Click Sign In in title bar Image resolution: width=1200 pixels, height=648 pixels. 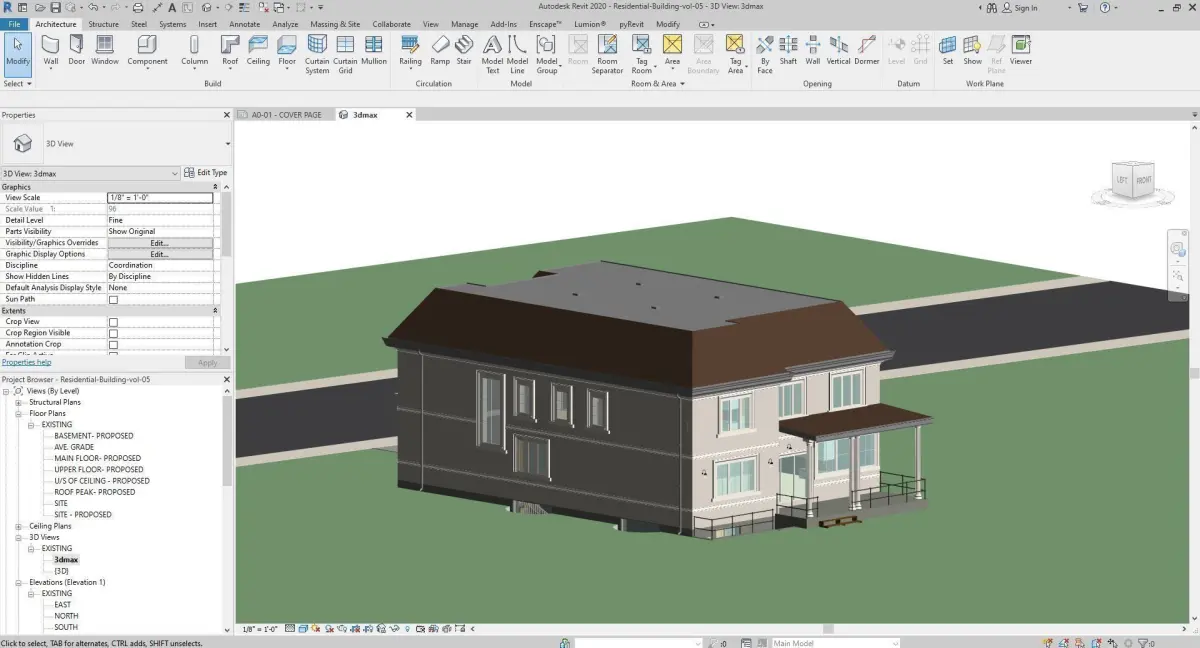pyautogui.click(x=1020, y=8)
